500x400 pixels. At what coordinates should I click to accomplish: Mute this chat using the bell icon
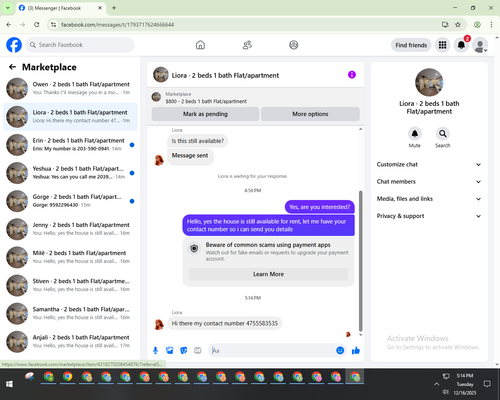point(415,134)
